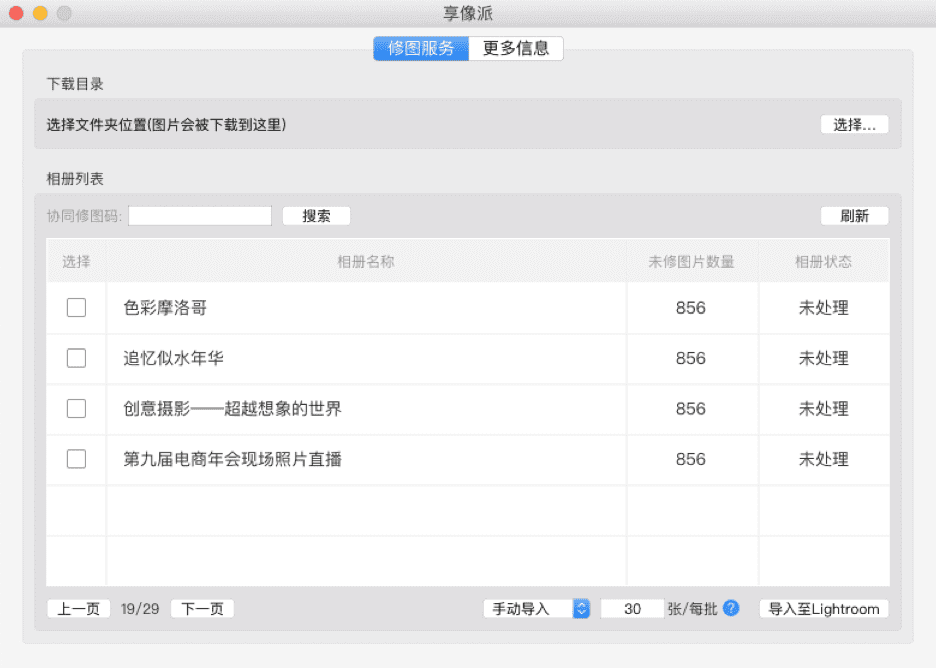This screenshot has width=936, height=668.
Task: Refresh the album list with 刷新
Action: (854, 216)
